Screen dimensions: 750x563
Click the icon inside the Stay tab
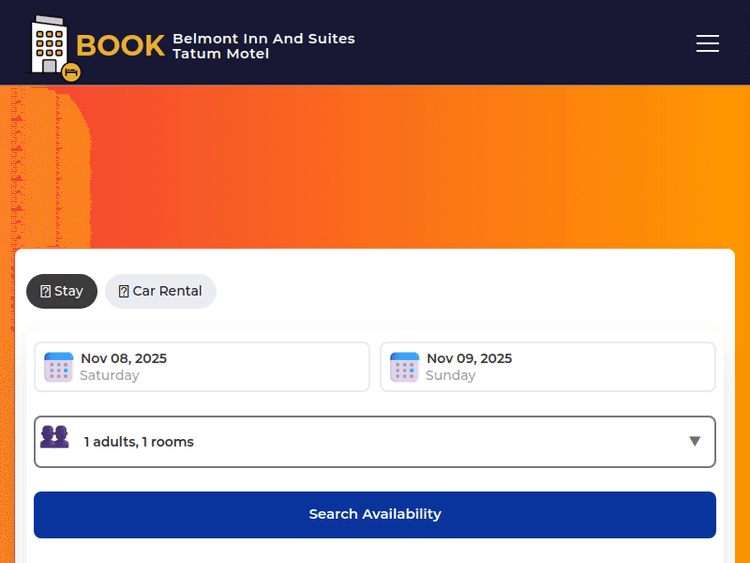(45, 292)
